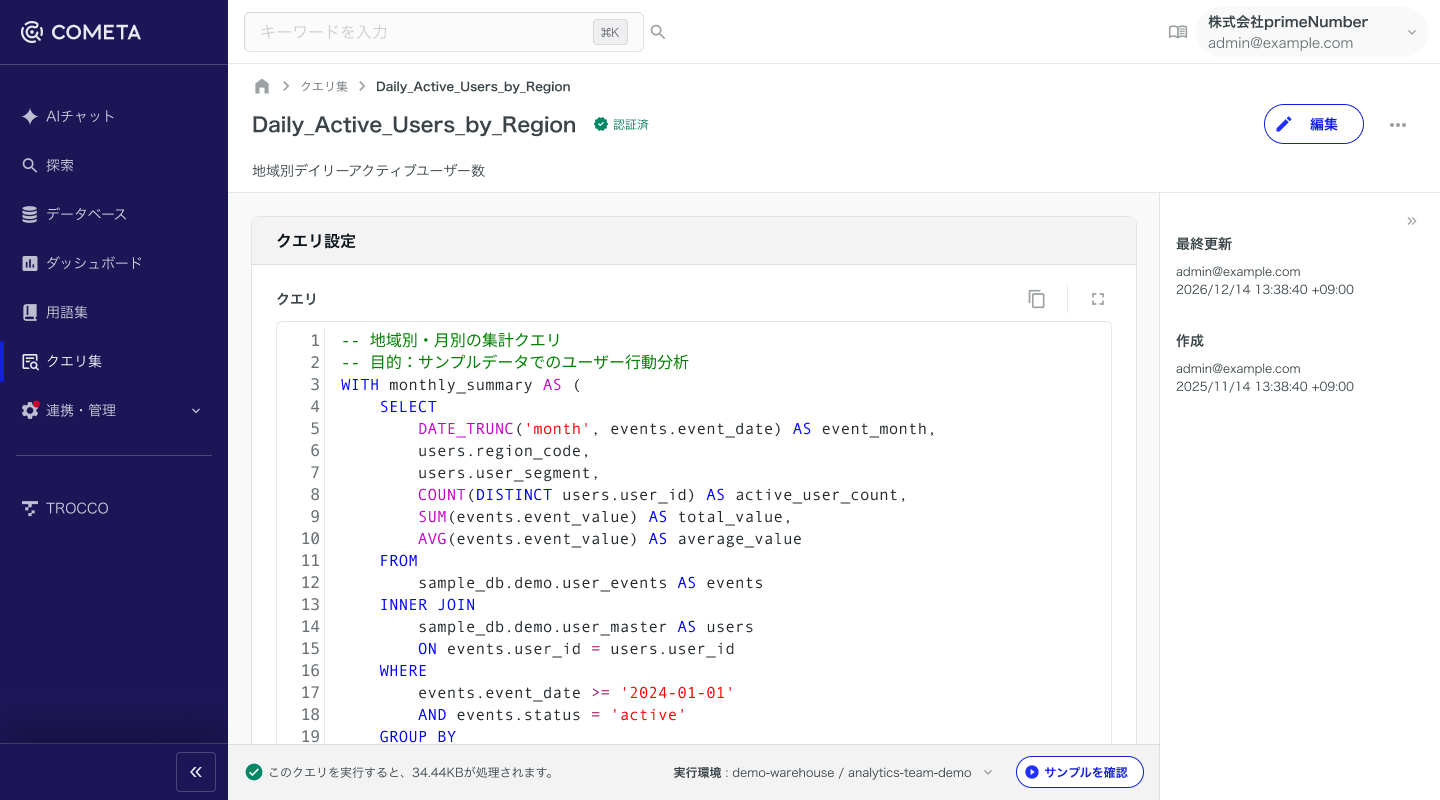The height and width of the screenshot is (800, 1440).
Task: Collapse the left sidebar with double-chevron button
Action: click(196, 772)
